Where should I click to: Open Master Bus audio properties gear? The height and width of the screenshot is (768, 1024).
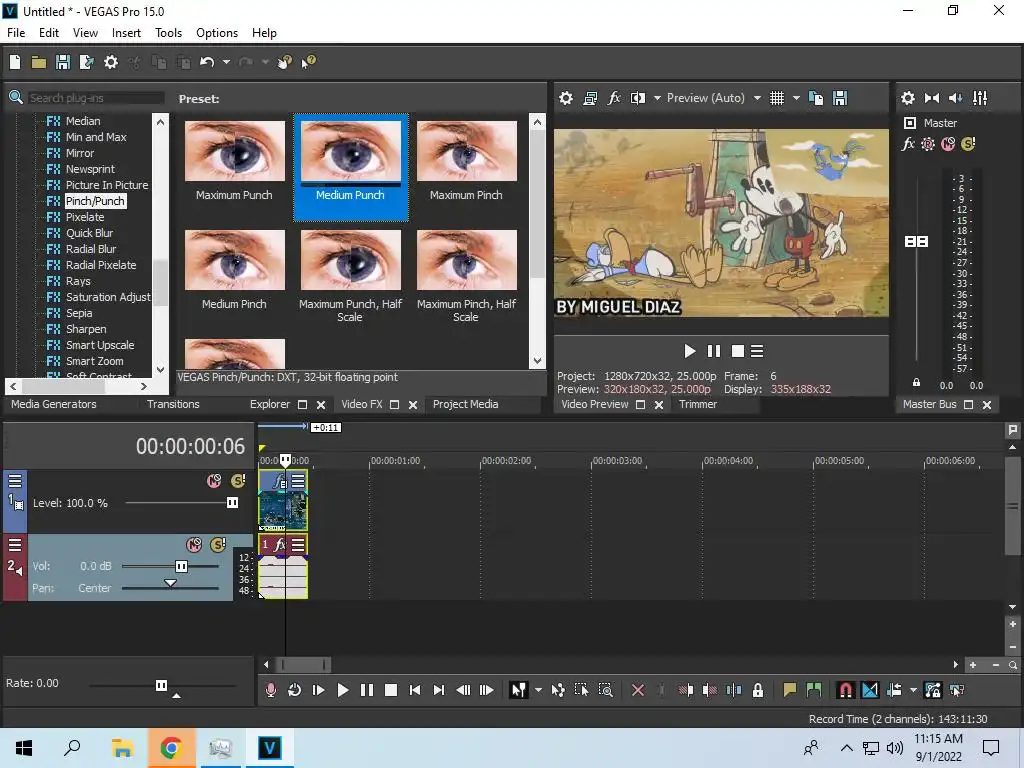tap(908, 98)
